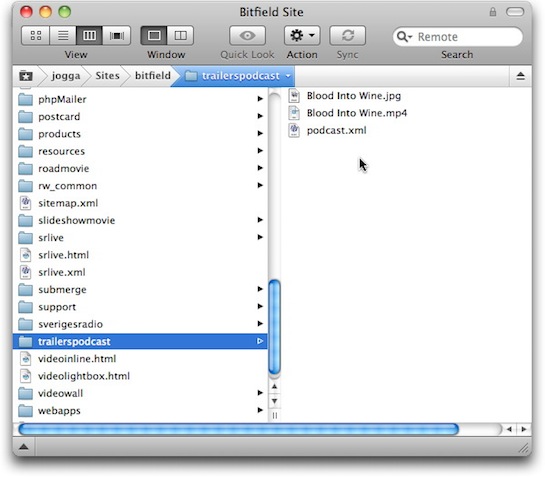Click the horizontal scrollbar thumb
Viewport: 545px width, 477px height.
point(238,429)
